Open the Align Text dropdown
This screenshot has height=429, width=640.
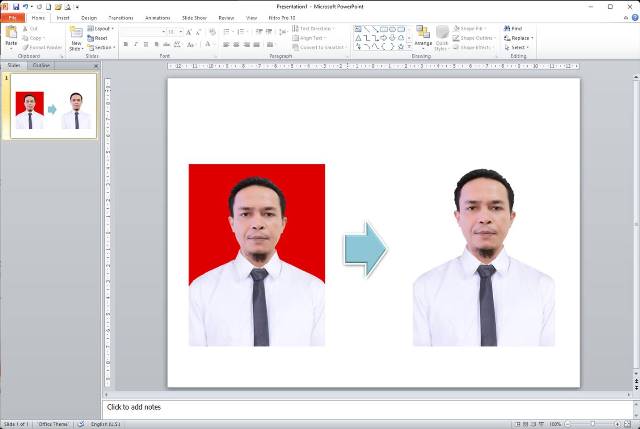[310, 38]
